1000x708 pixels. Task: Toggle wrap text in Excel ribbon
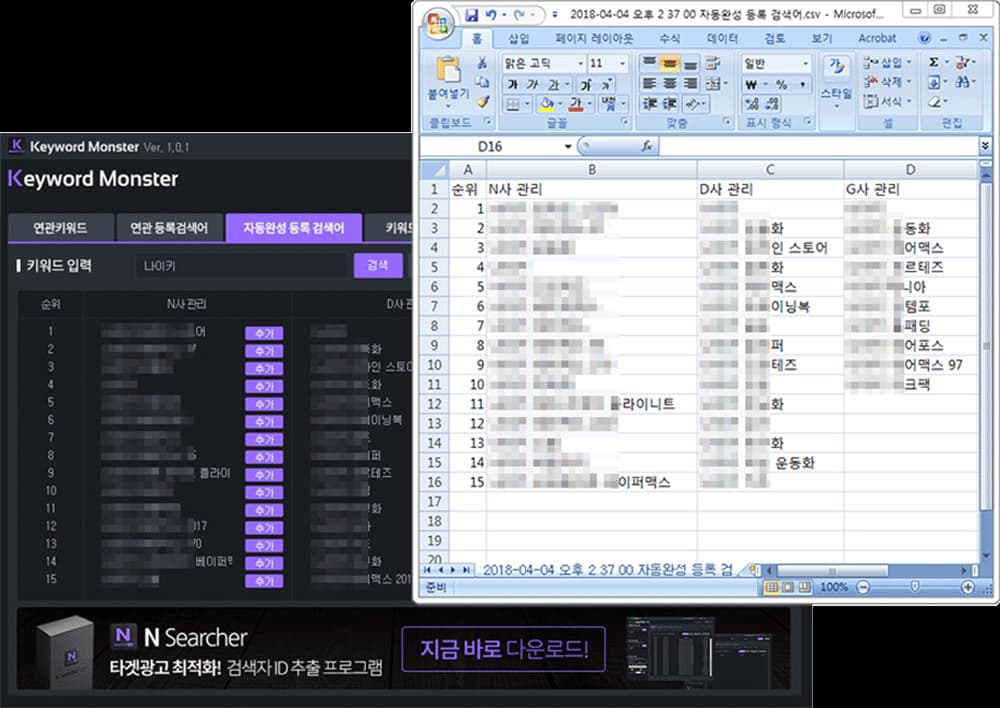point(713,63)
